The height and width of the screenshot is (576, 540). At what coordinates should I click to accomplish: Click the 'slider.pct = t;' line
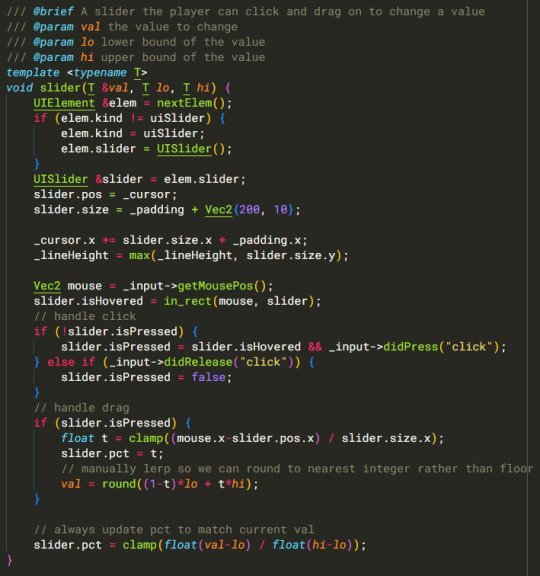[112, 454]
